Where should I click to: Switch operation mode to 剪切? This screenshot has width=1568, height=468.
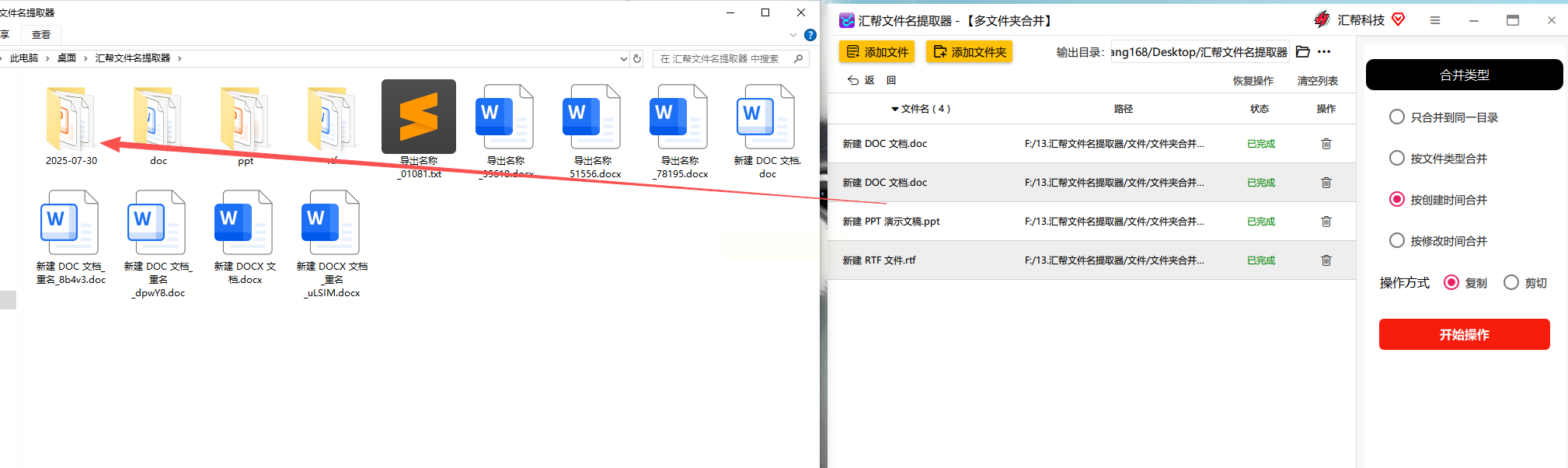pos(1511,283)
